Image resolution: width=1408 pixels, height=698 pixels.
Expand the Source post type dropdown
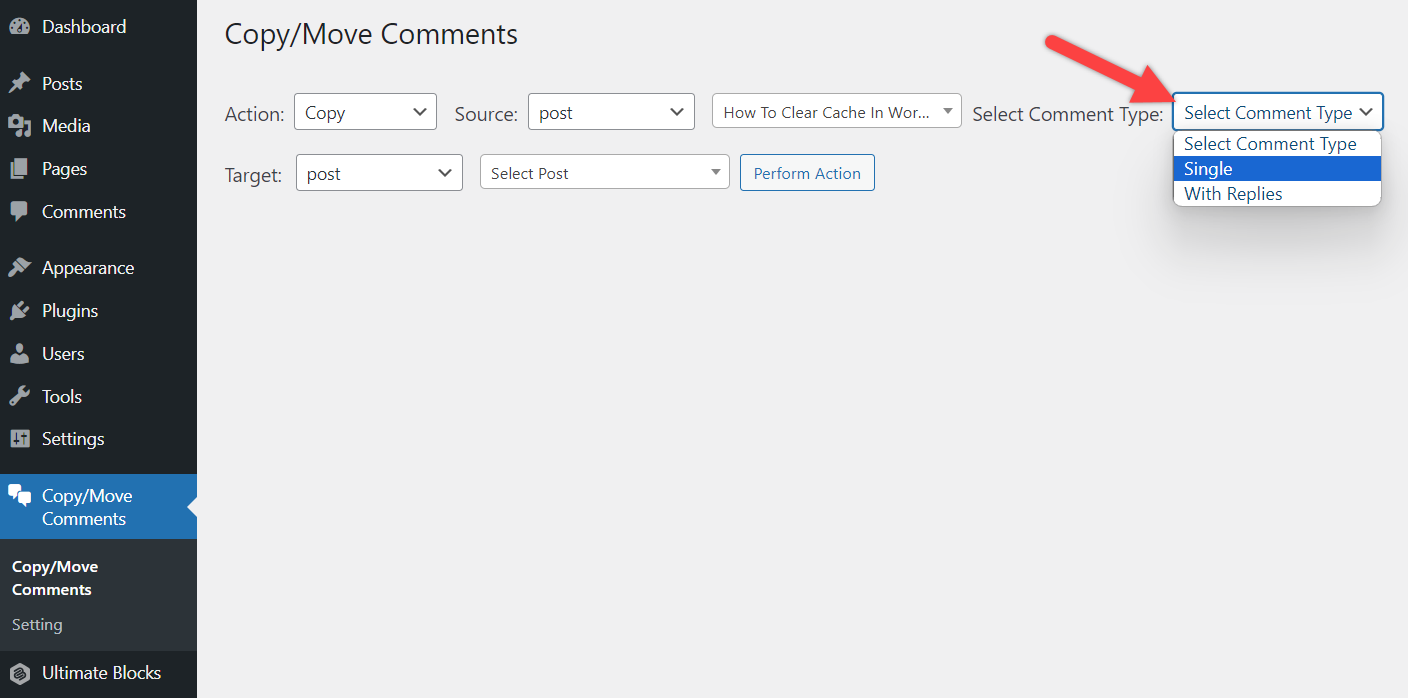click(x=611, y=112)
